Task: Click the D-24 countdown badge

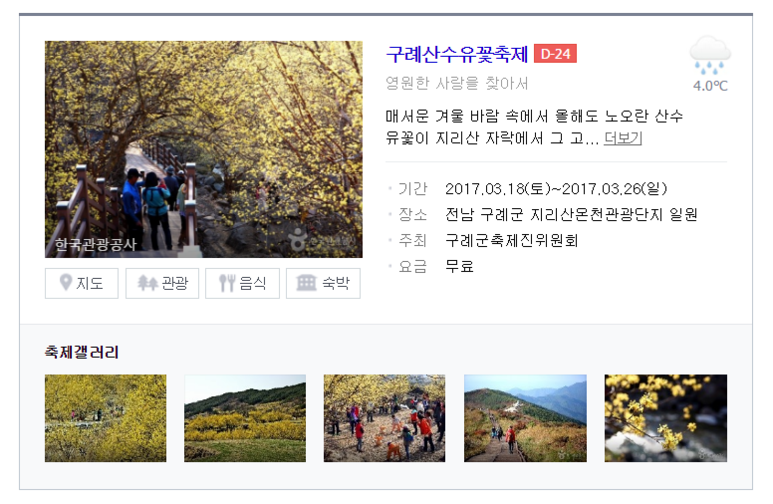Action: point(555,54)
